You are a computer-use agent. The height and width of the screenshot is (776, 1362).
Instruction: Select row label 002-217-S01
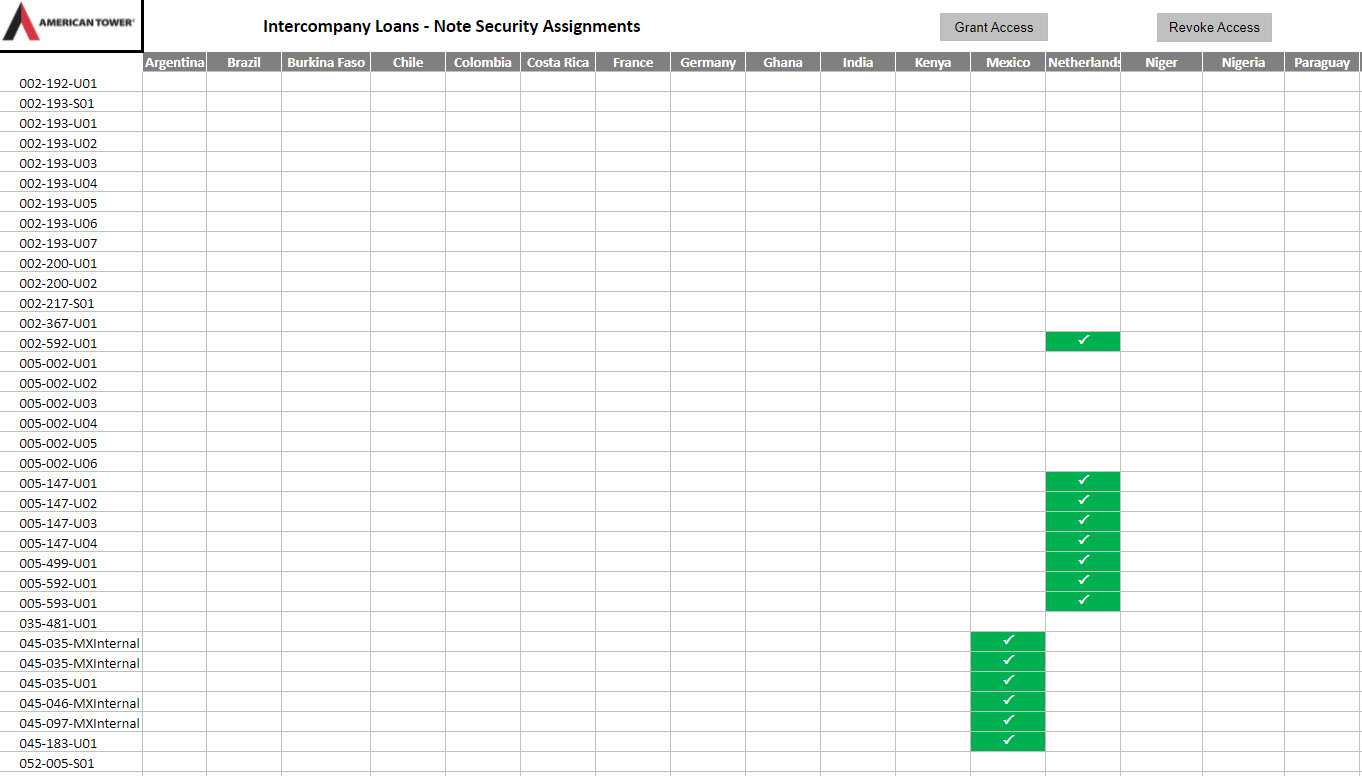pyautogui.click(x=57, y=303)
